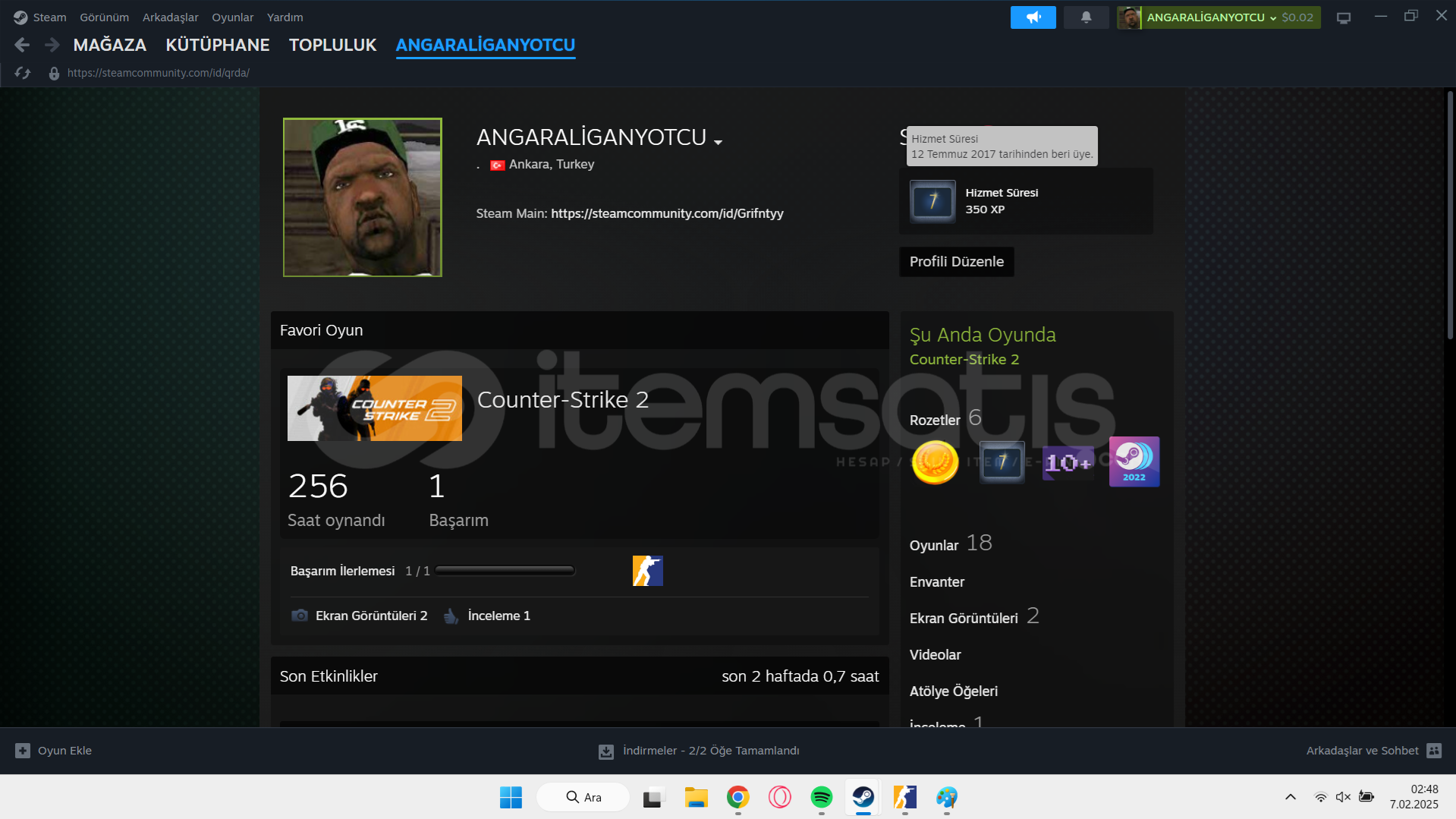Reload the page with the refresh icon

23,73
